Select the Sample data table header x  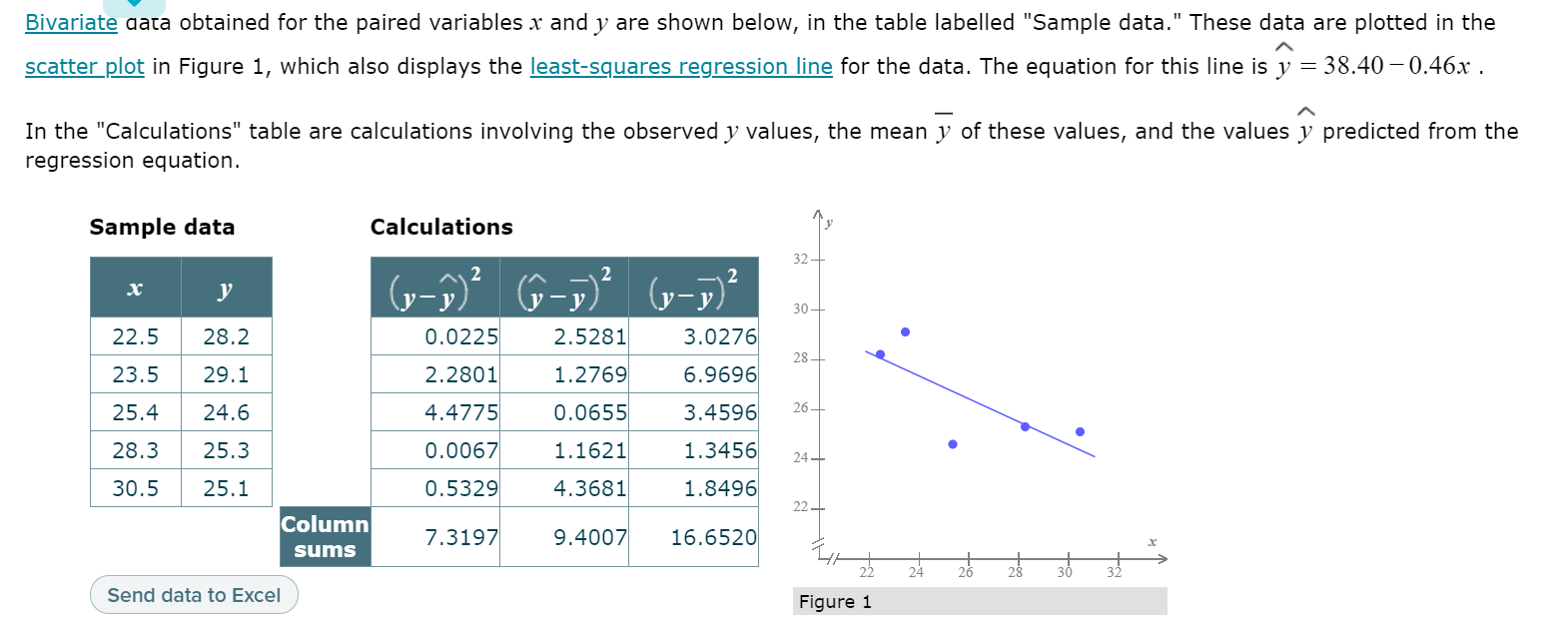135,289
